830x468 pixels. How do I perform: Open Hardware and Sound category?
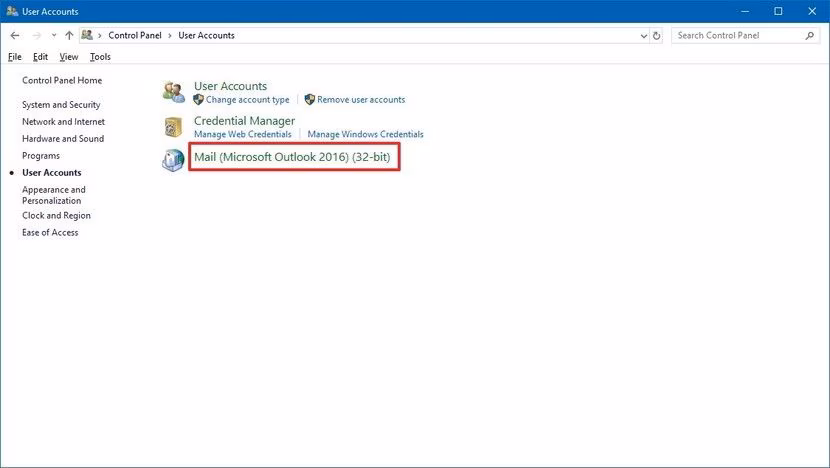pyautogui.click(x=63, y=139)
